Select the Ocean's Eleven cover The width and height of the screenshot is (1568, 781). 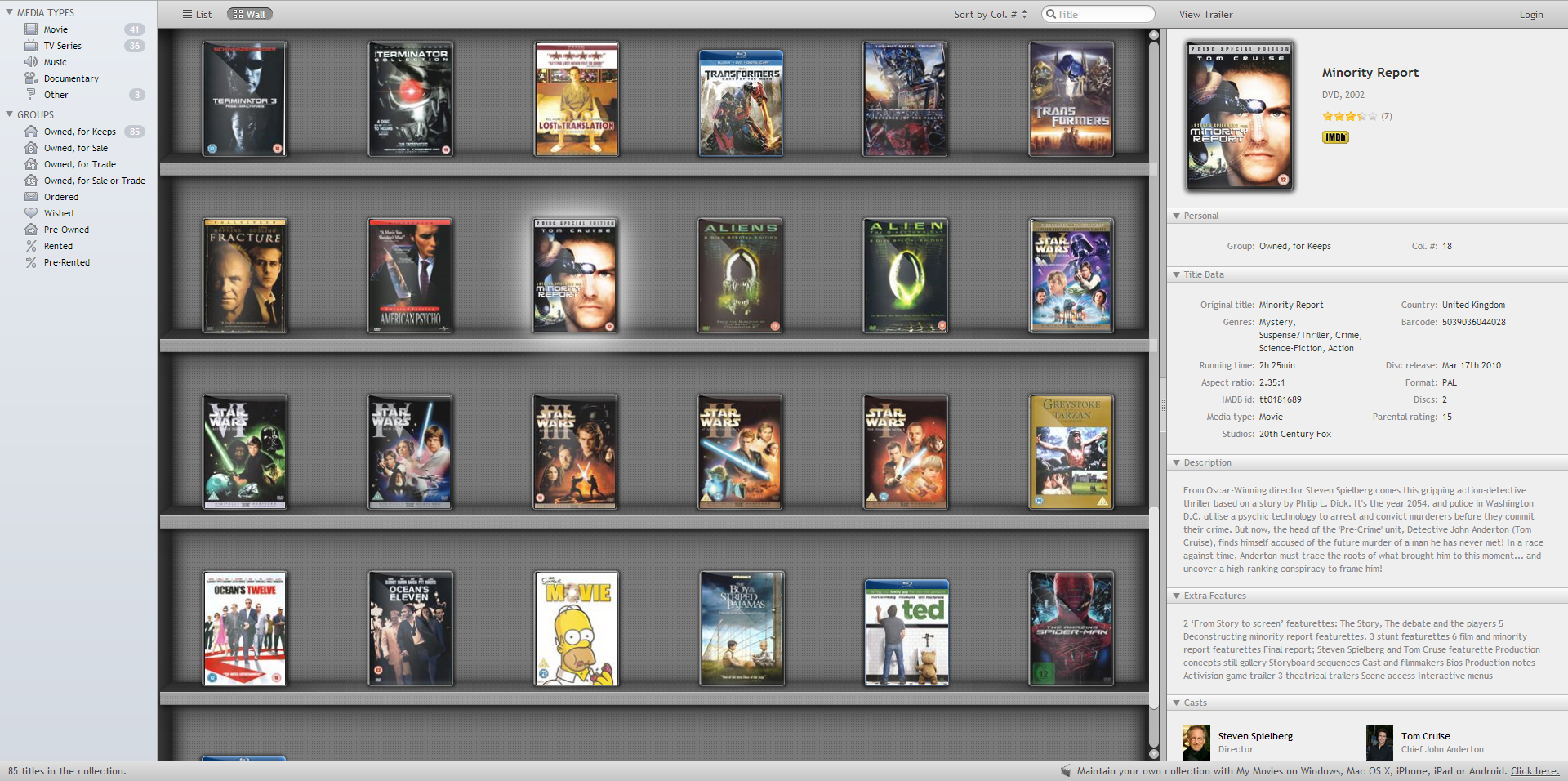click(410, 628)
